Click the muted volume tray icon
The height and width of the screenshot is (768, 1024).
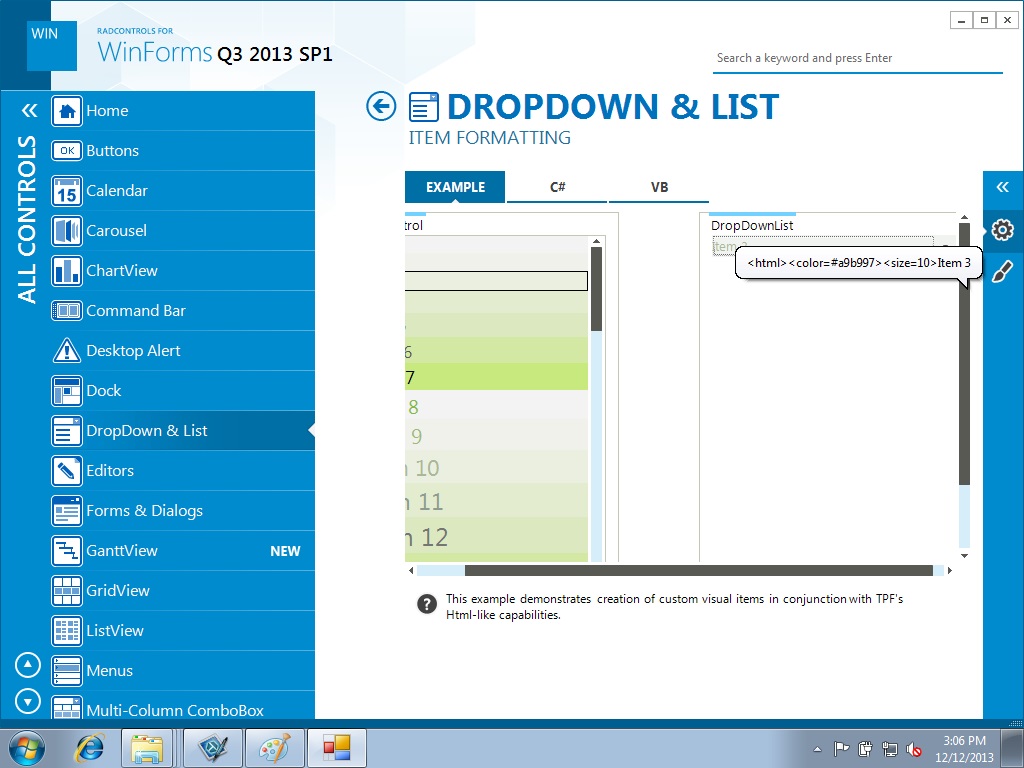[x=914, y=749]
